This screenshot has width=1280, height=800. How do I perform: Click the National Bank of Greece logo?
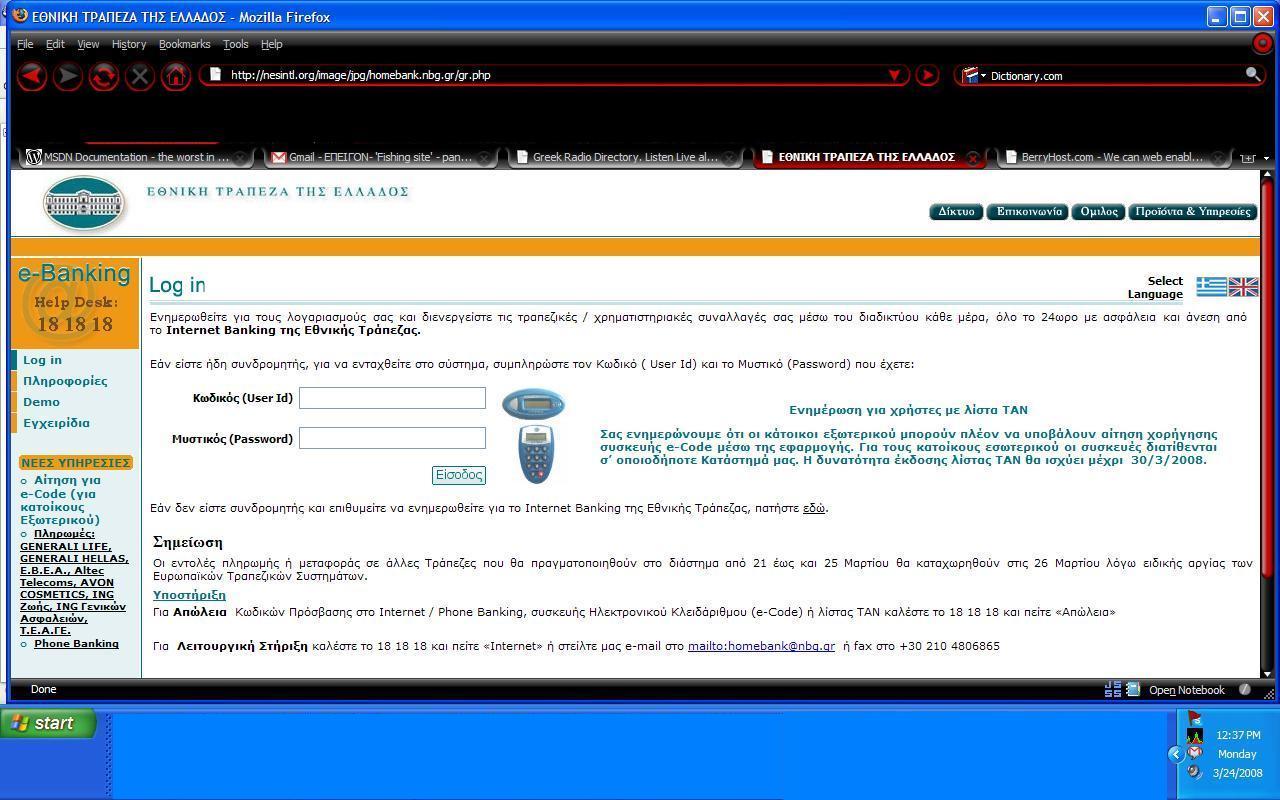tap(85, 204)
